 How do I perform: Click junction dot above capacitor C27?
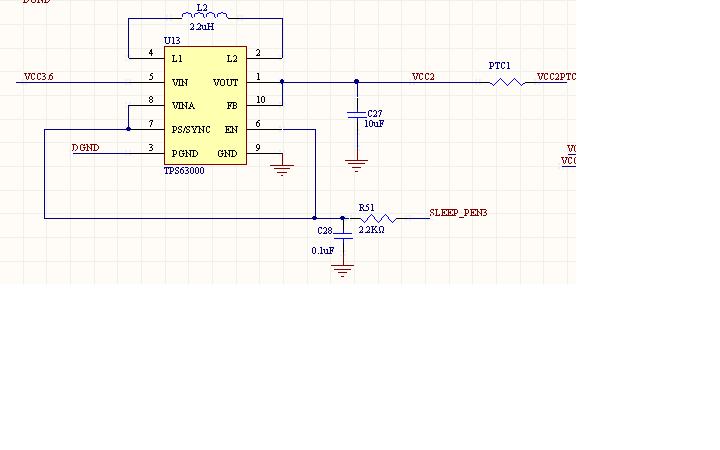pyautogui.click(x=356, y=81)
